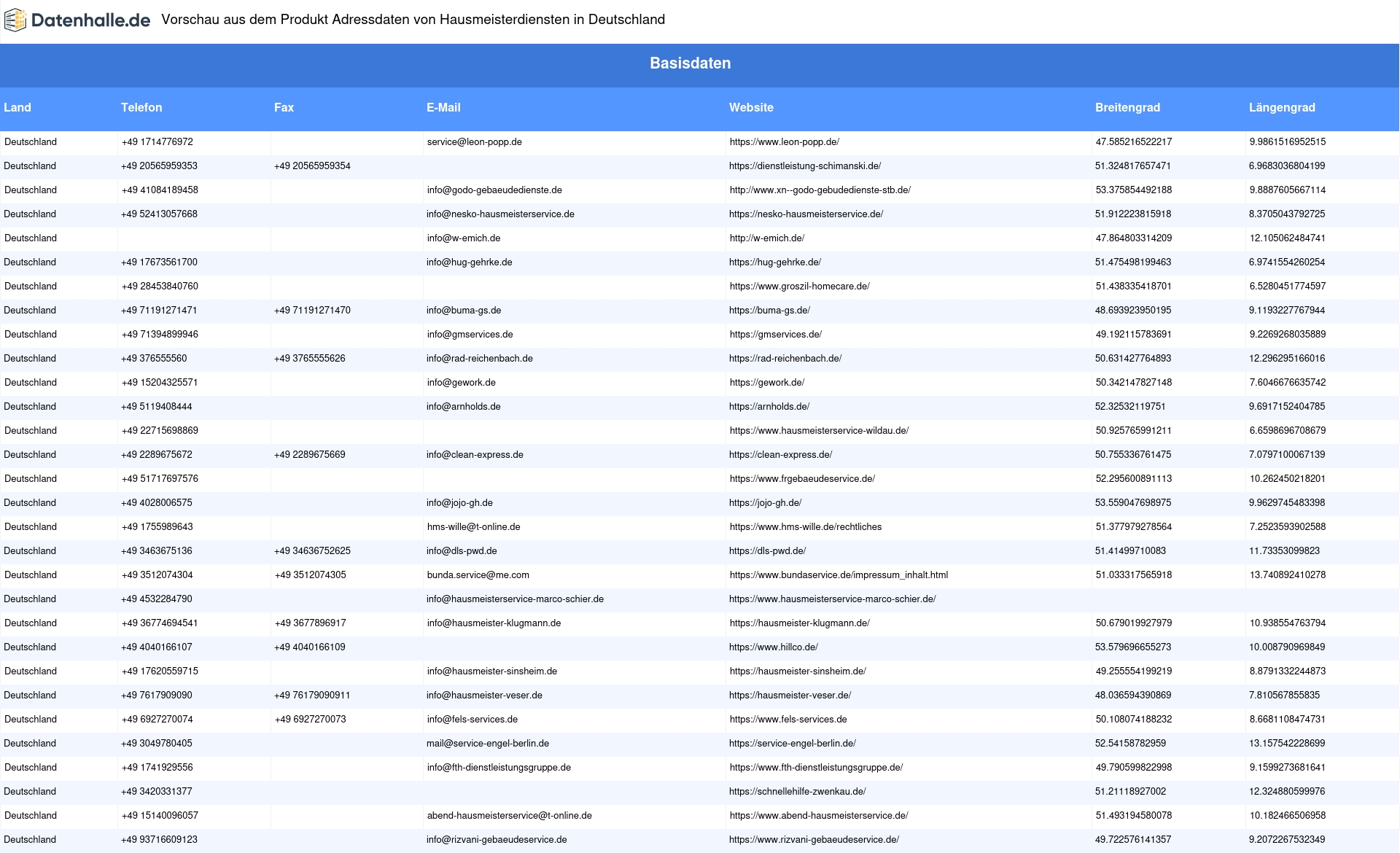The height and width of the screenshot is (853, 1400).
Task: Click website https://www.fels-services.de
Action: pos(788,720)
